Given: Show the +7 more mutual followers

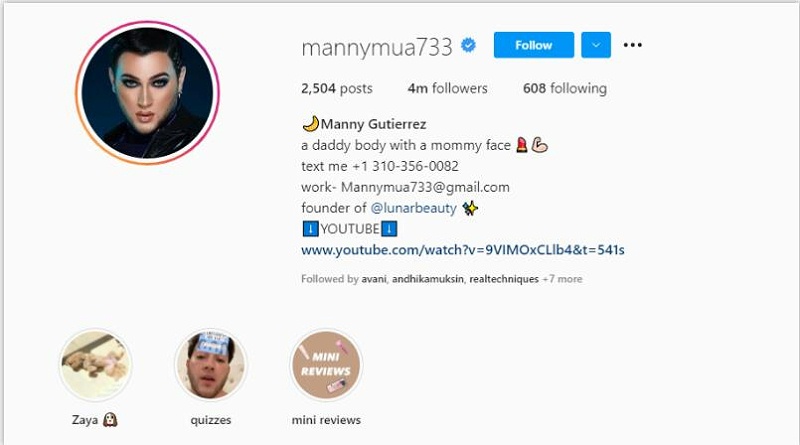Looking at the screenshot, I should [x=562, y=279].
